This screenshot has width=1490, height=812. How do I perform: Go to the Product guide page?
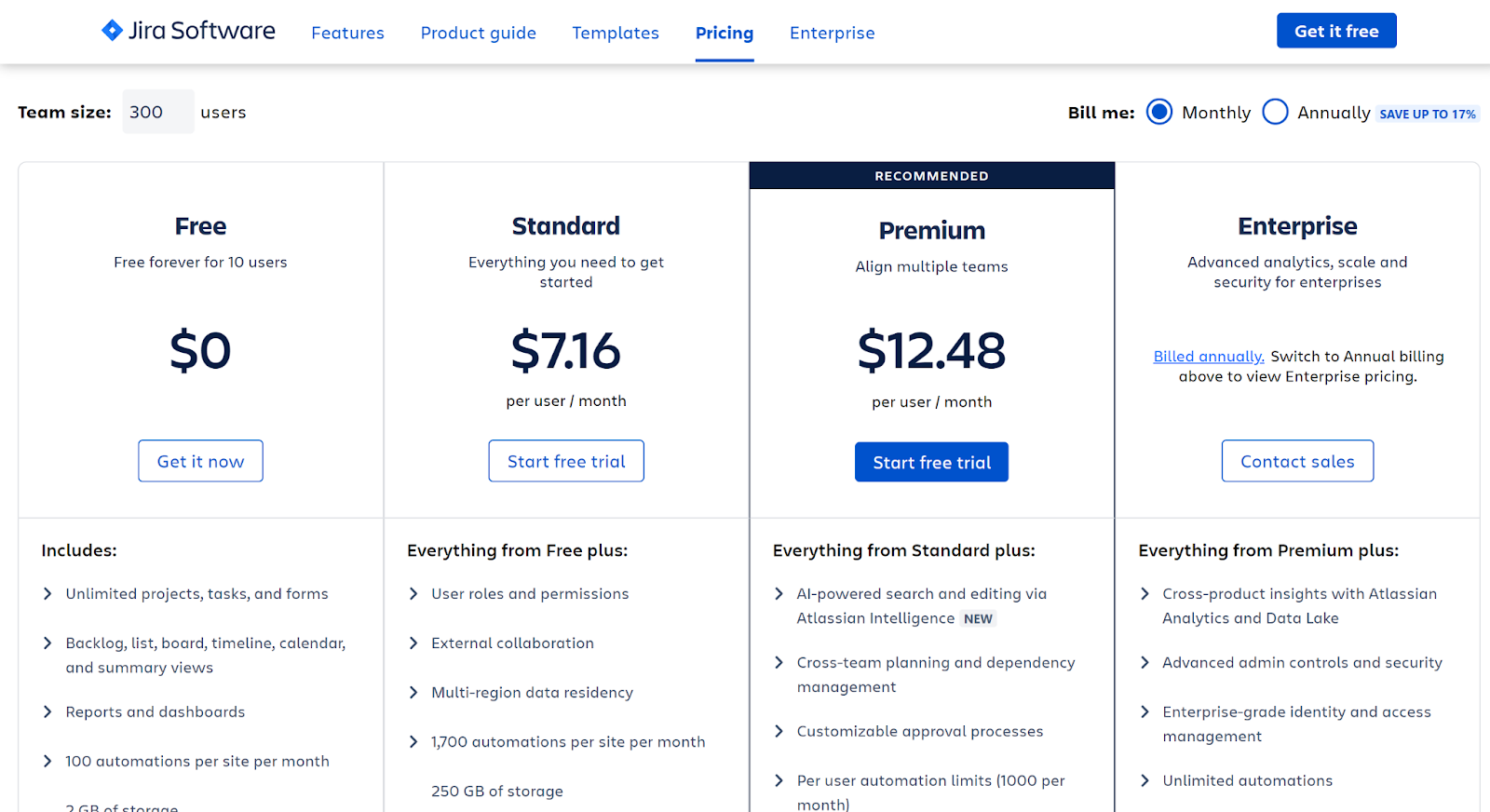tap(478, 34)
